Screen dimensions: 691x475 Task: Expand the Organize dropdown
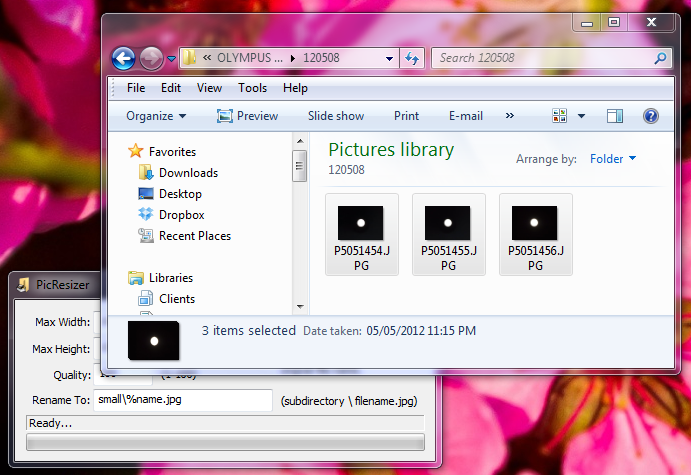[x=156, y=116]
